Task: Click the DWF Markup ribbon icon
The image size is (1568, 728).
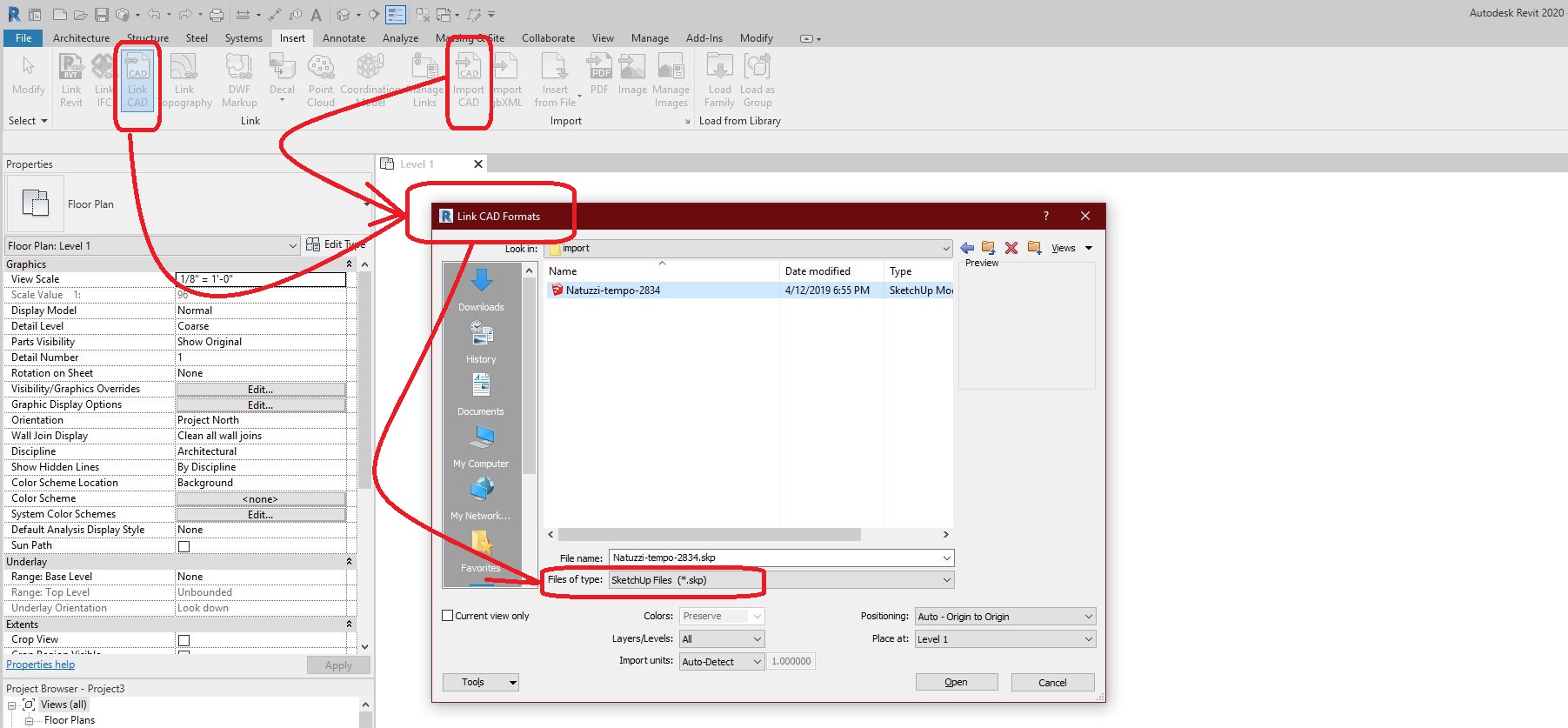Action: coord(239,80)
